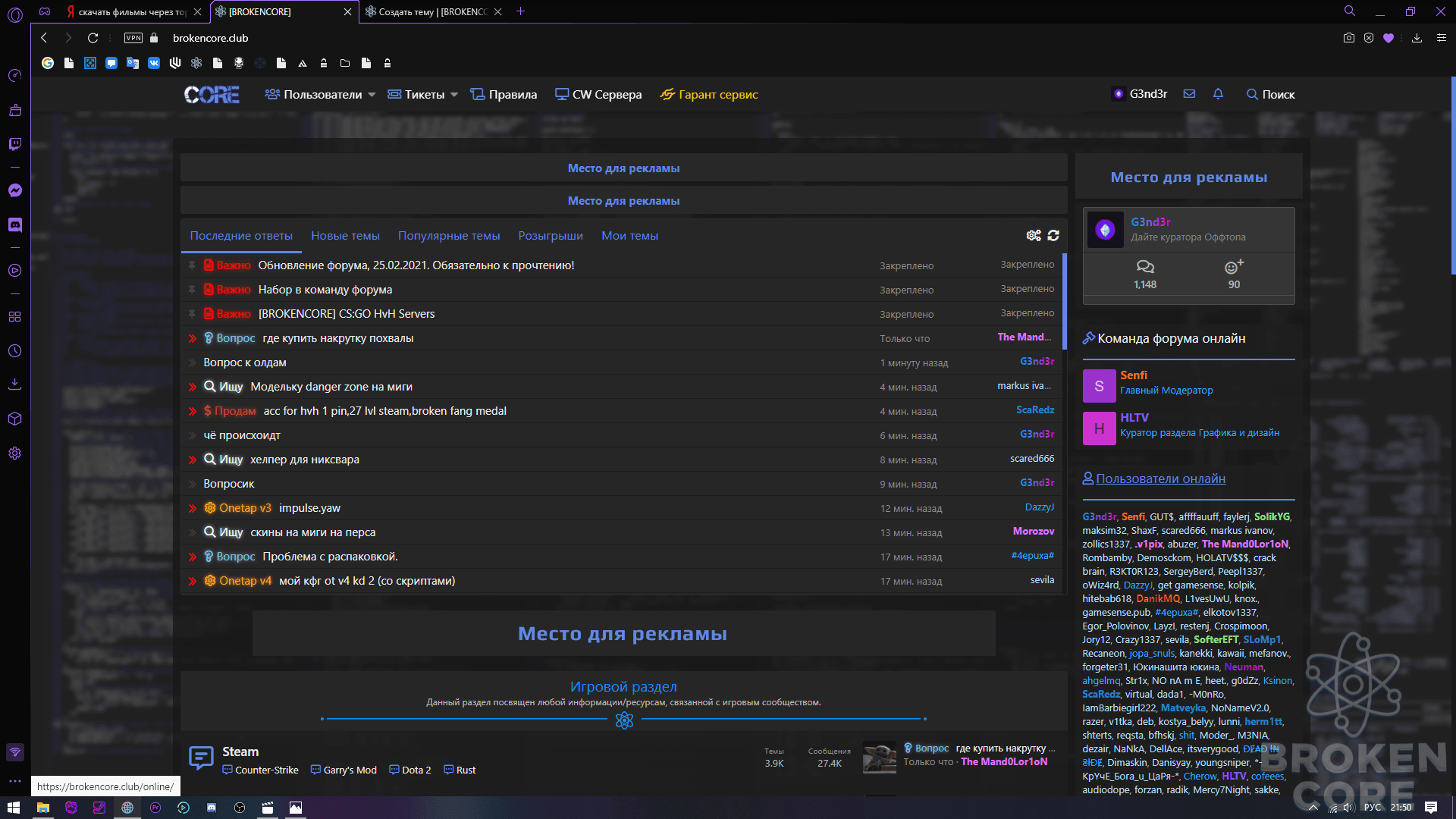Click the Поиск search button
The width and height of the screenshot is (1456, 819).
tap(1270, 94)
